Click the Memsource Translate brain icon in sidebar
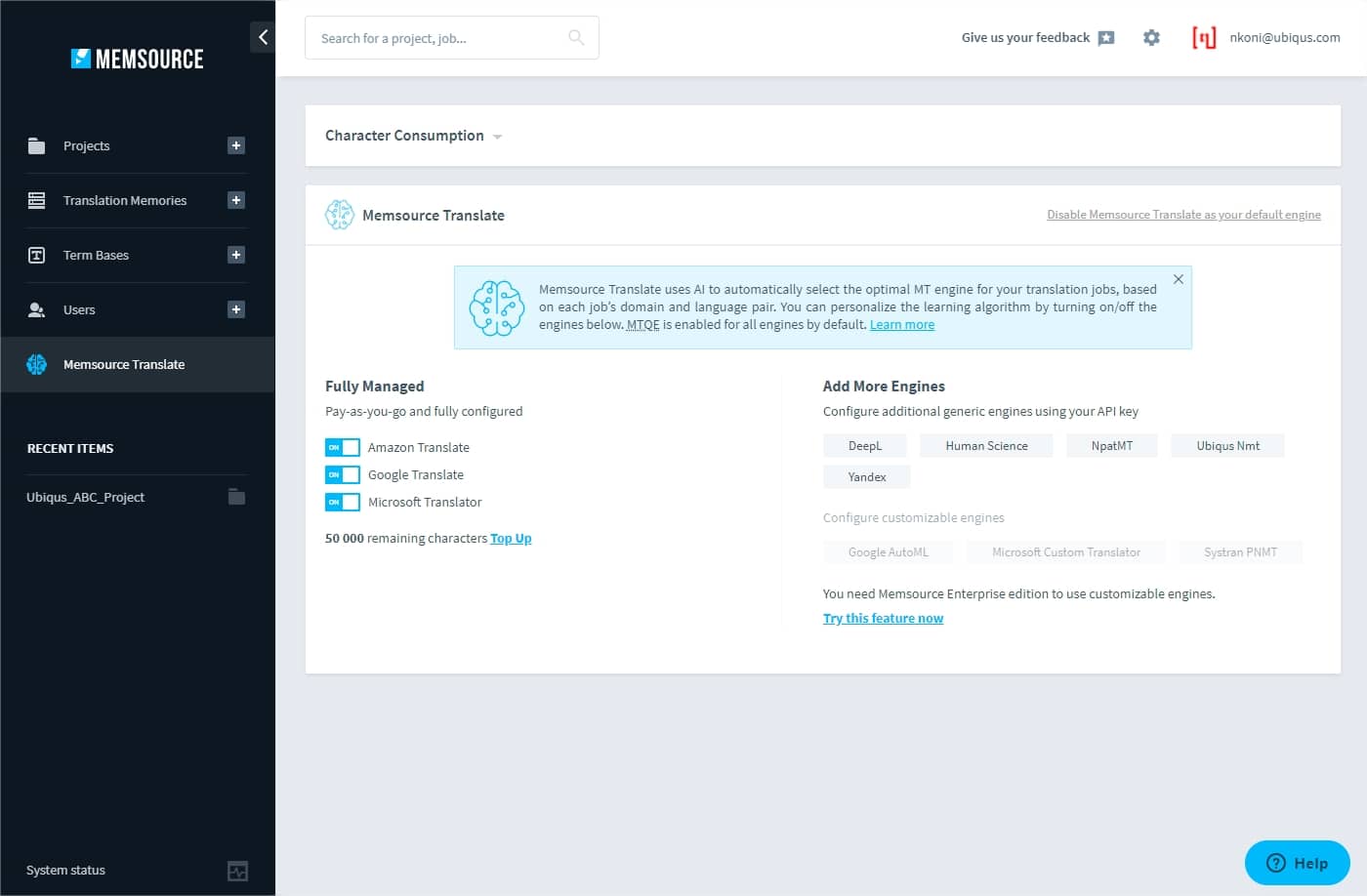 [36, 364]
